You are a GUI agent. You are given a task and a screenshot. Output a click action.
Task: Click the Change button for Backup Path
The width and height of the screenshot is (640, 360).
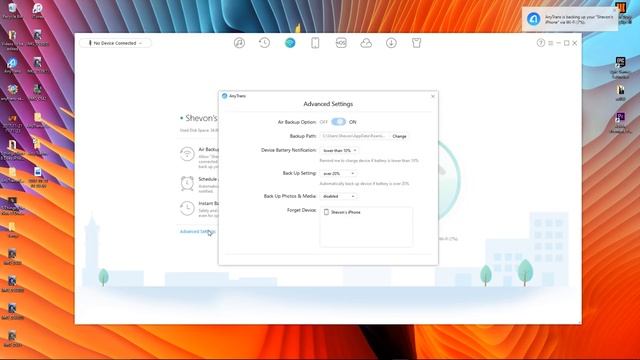tap(399, 136)
